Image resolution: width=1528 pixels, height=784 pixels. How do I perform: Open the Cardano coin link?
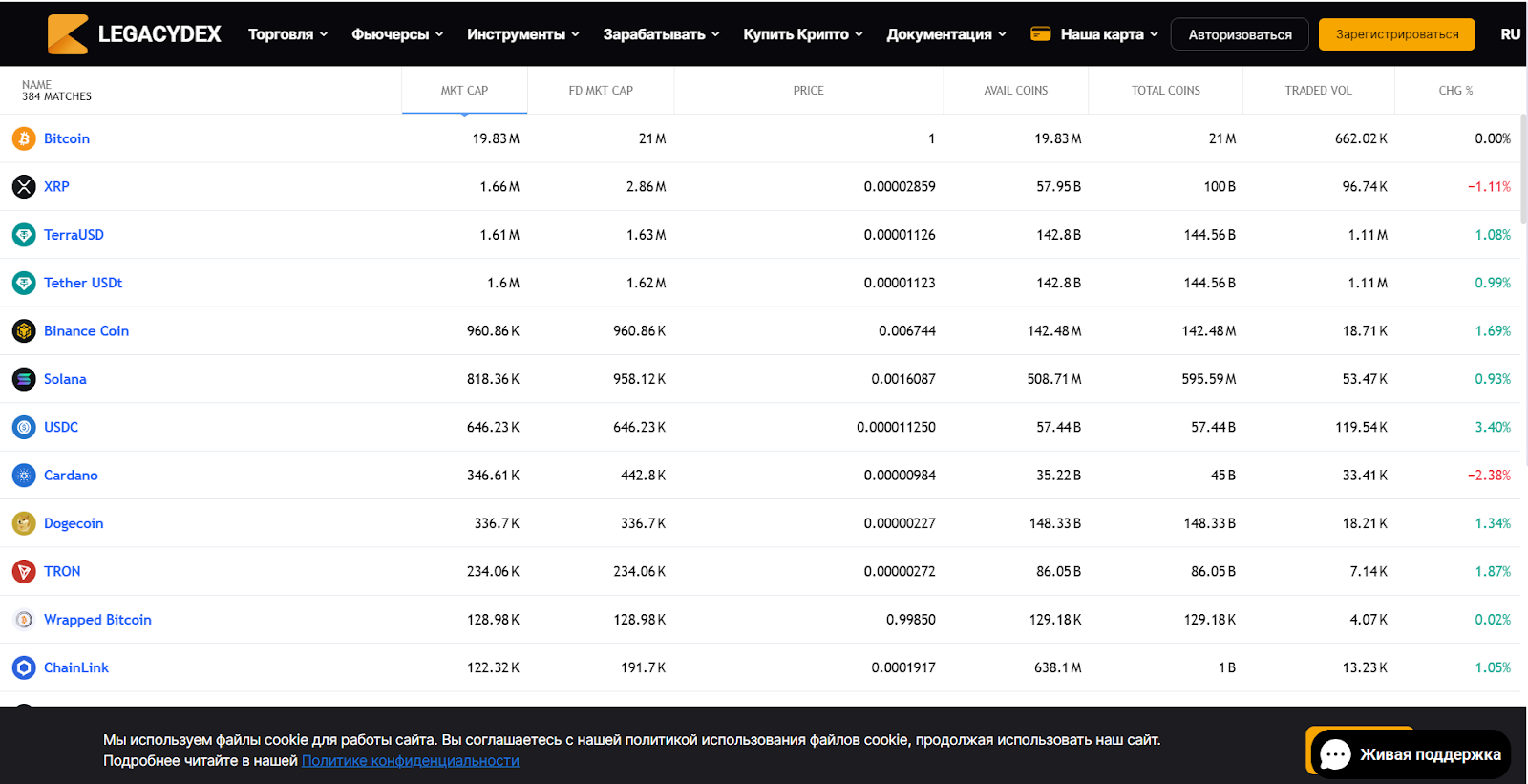71,476
